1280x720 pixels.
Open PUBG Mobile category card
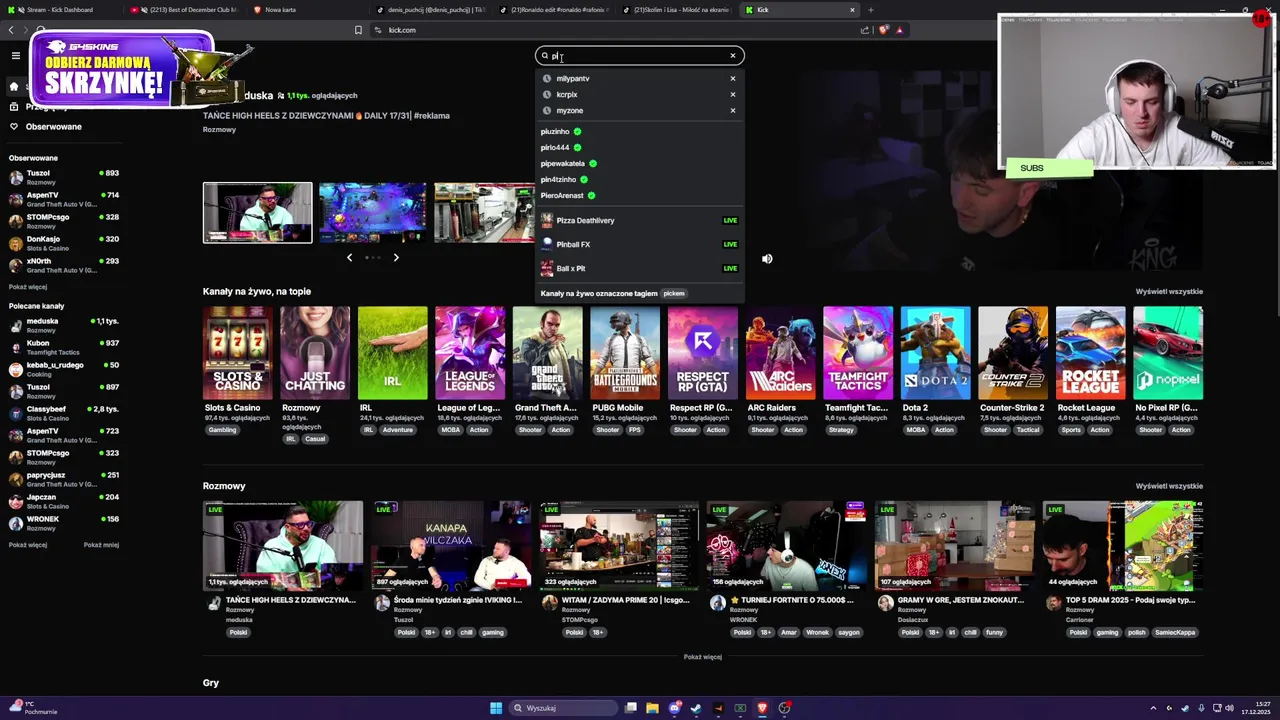pyautogui.click(x=625, y=353)
